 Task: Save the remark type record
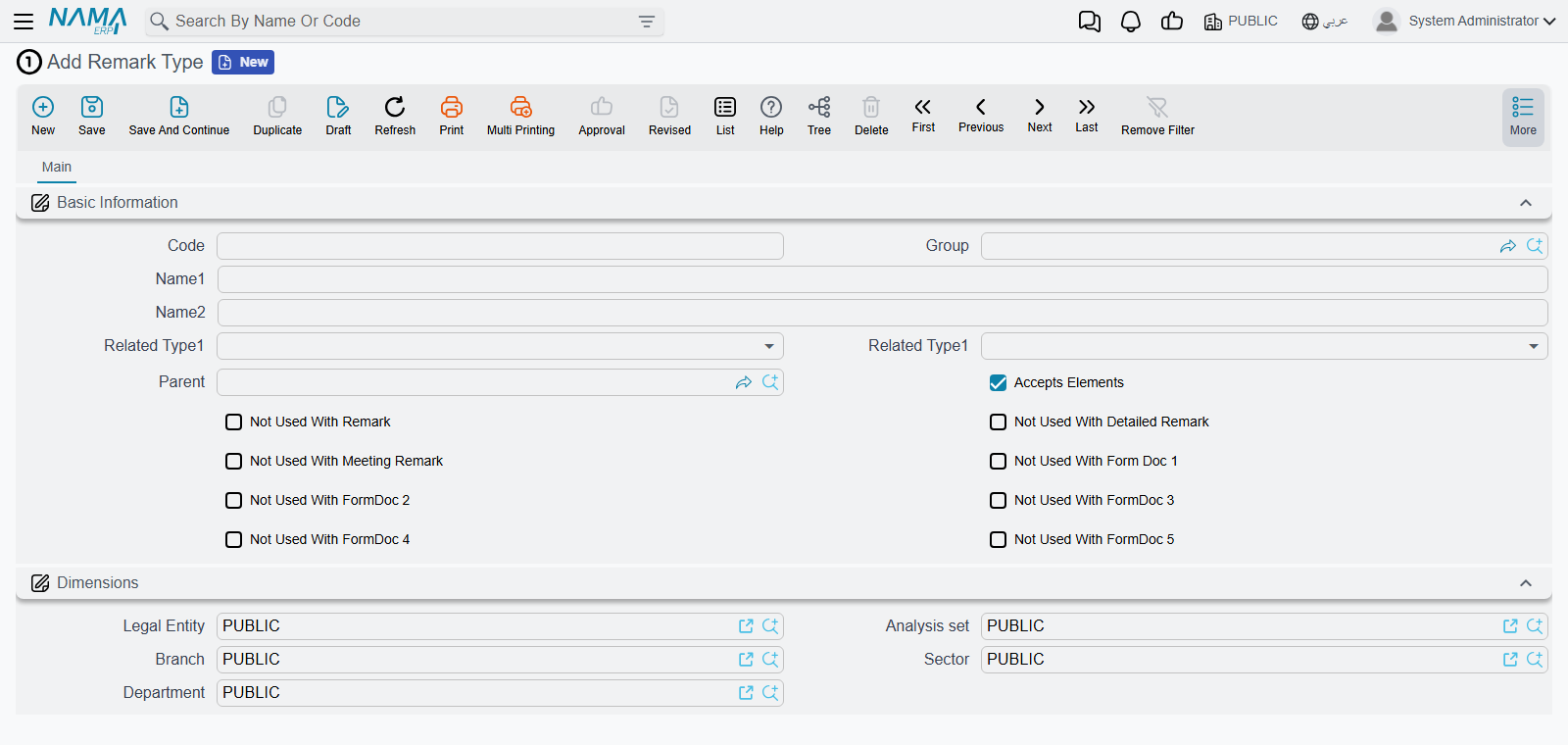[x=92, y=107]
